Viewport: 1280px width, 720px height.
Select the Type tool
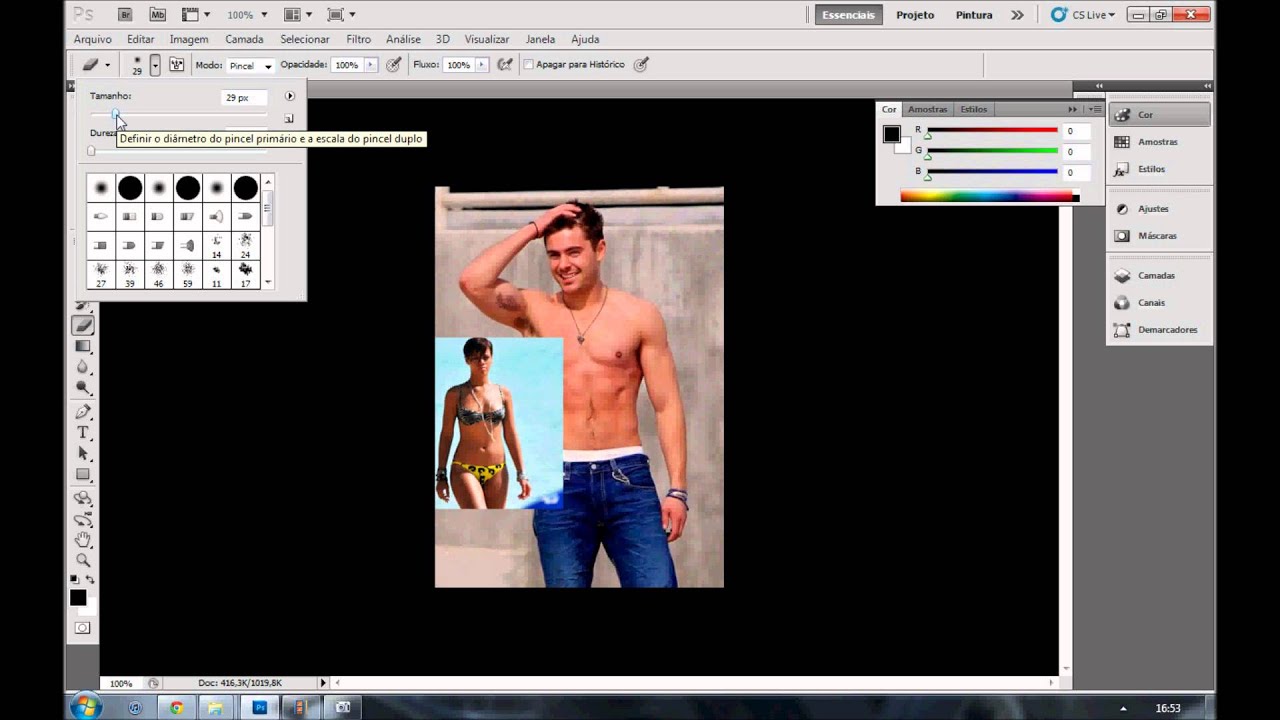(83, 433)
